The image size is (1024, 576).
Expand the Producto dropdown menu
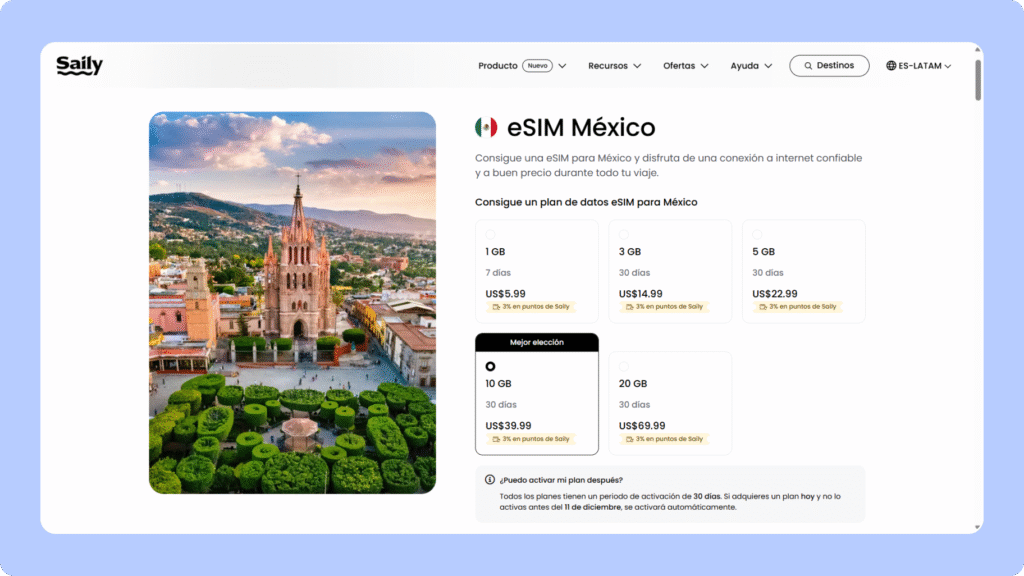[x=522, y=66]
